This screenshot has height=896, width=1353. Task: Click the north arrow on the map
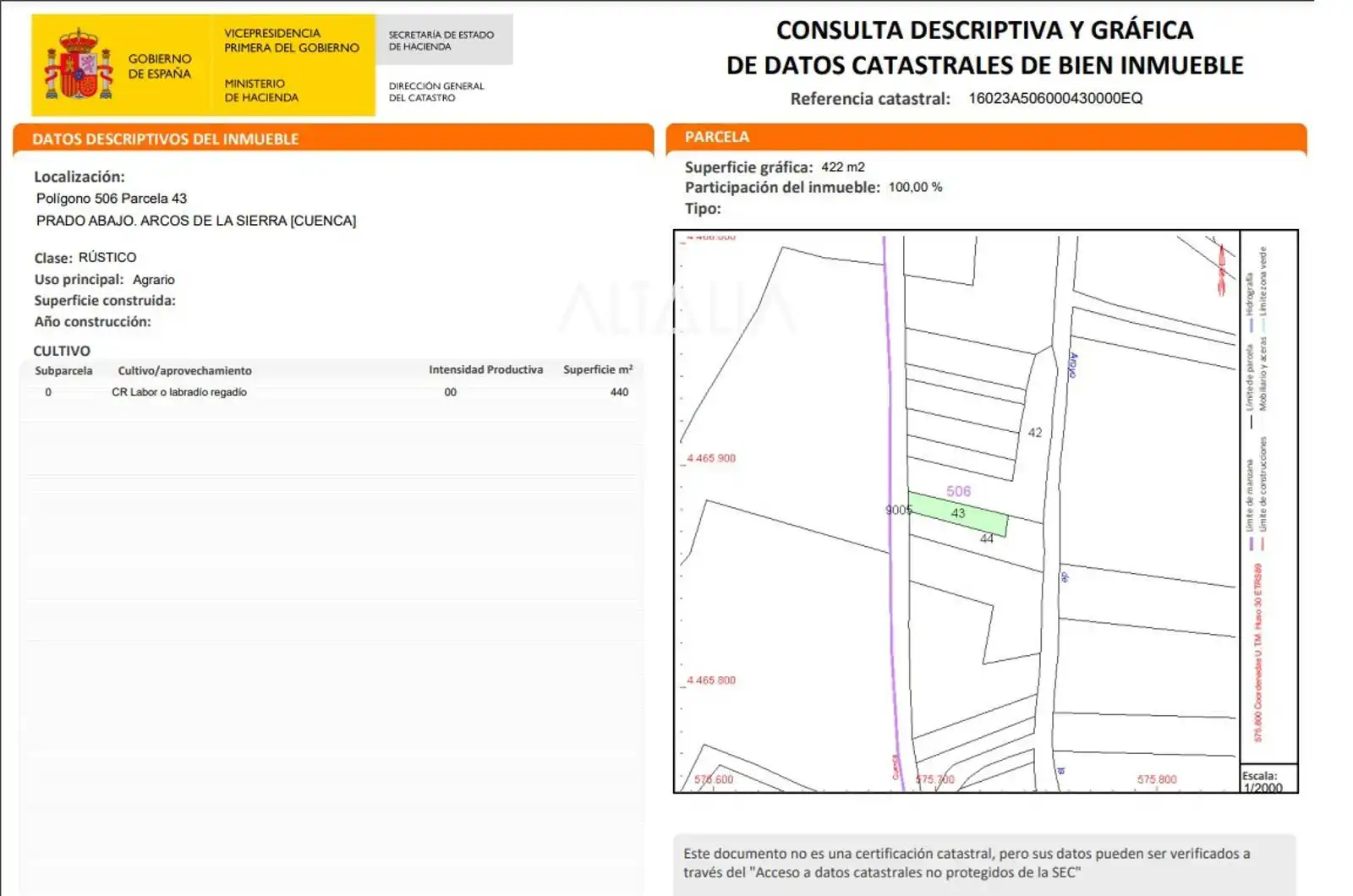pyautogui.click(x=1220, y=270)
